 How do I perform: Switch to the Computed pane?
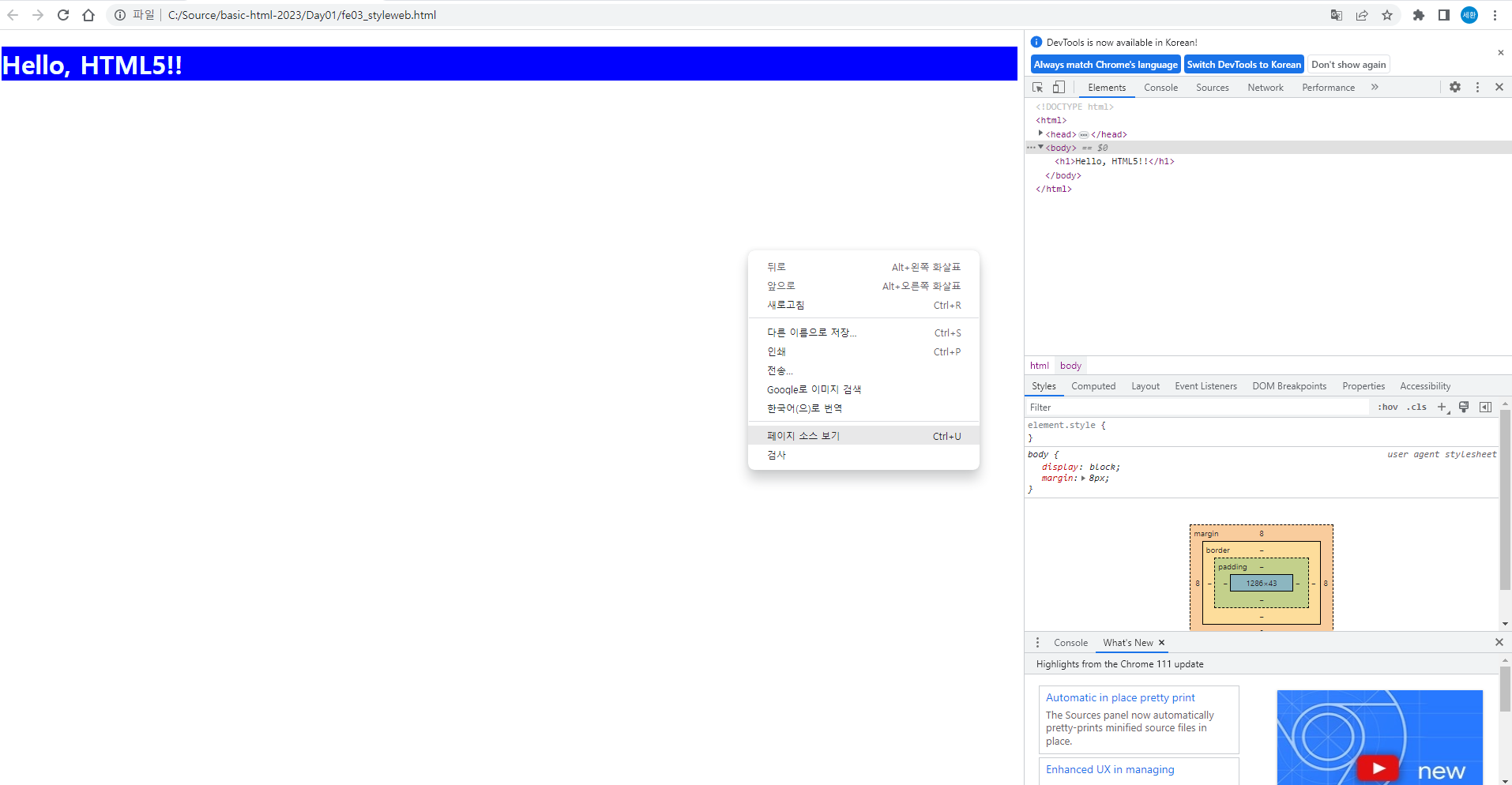[1093, 386]
